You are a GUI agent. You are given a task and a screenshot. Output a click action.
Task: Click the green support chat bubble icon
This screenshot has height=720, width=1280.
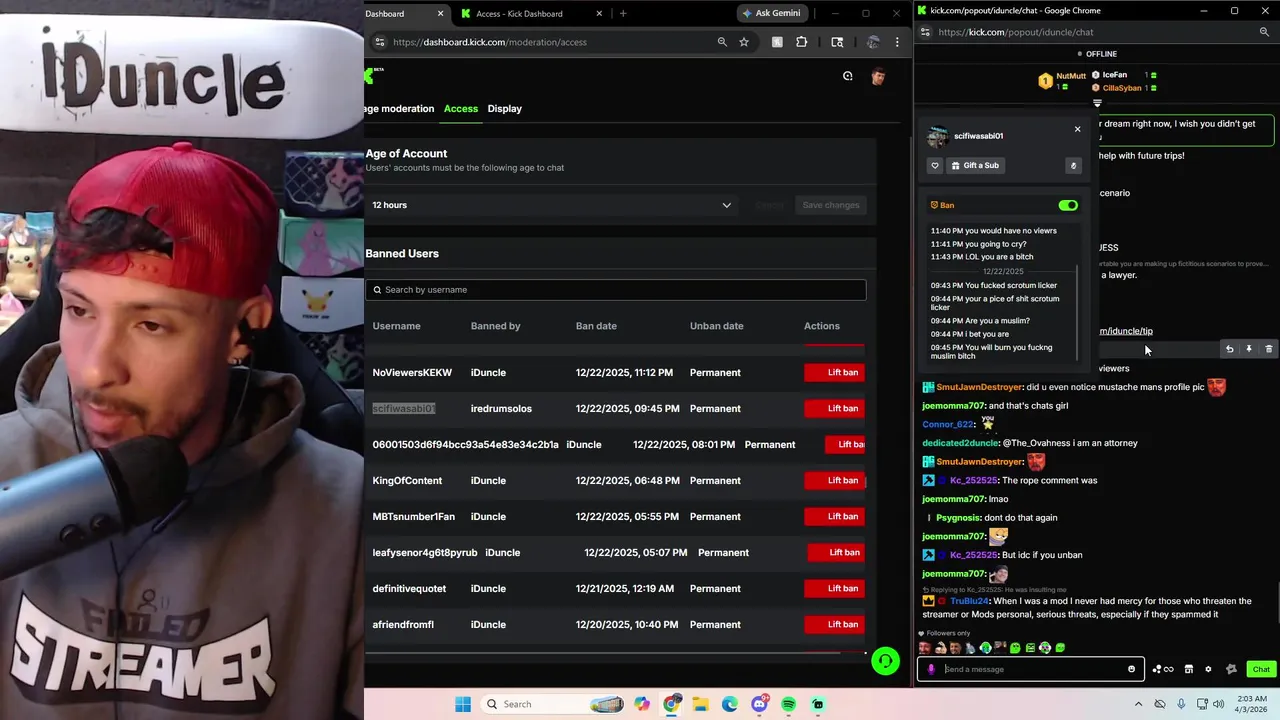tap(885, 662)
